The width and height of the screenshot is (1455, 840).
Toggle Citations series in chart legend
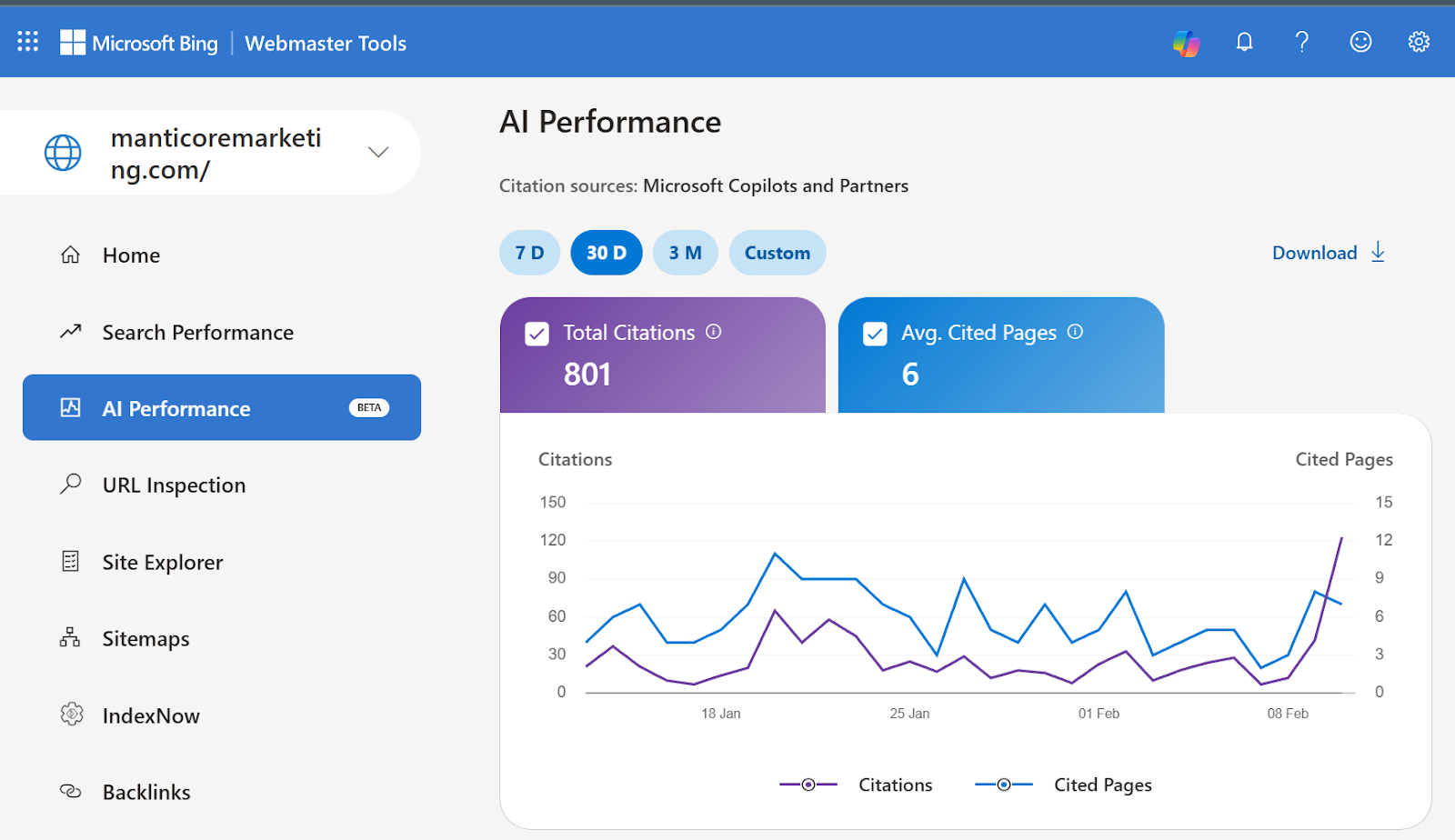tap(856, 785)
